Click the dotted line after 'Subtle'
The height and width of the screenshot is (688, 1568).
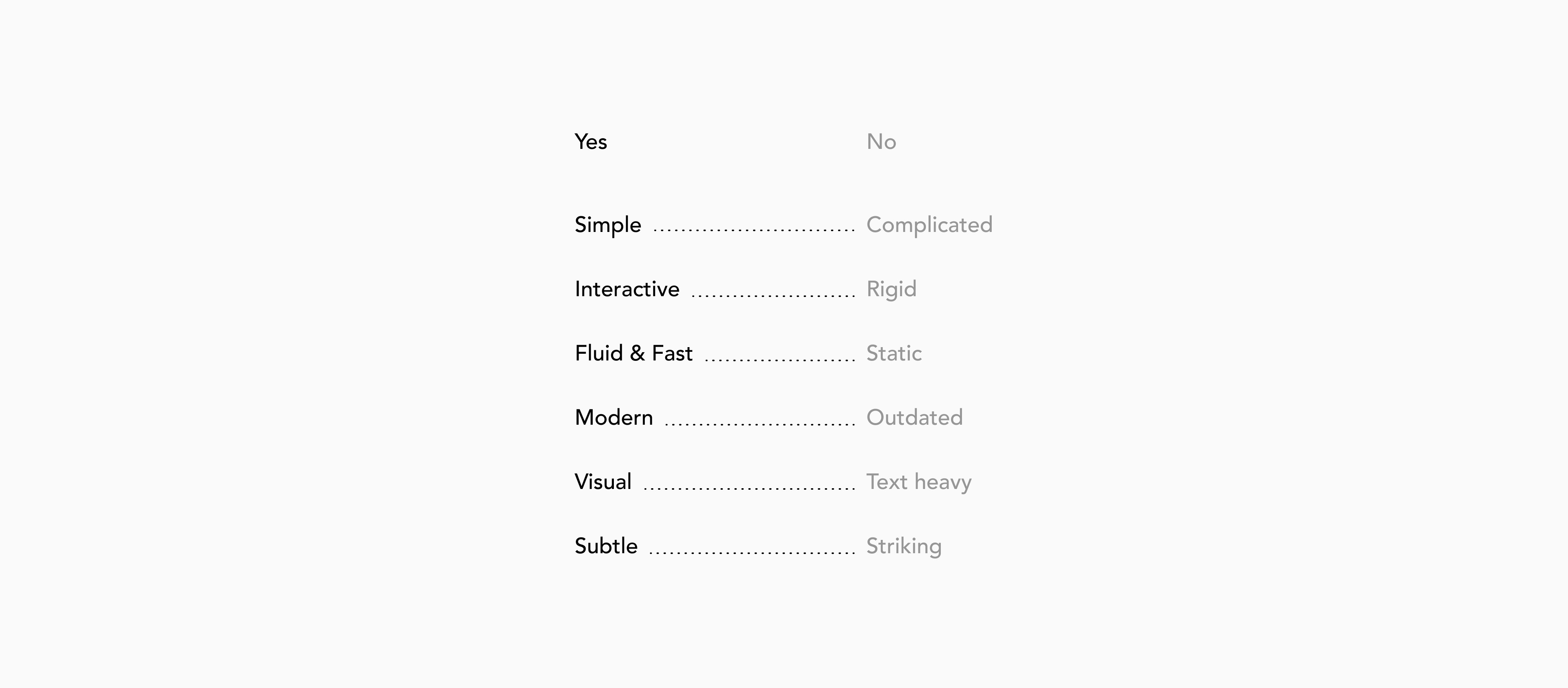coord(752,552)
